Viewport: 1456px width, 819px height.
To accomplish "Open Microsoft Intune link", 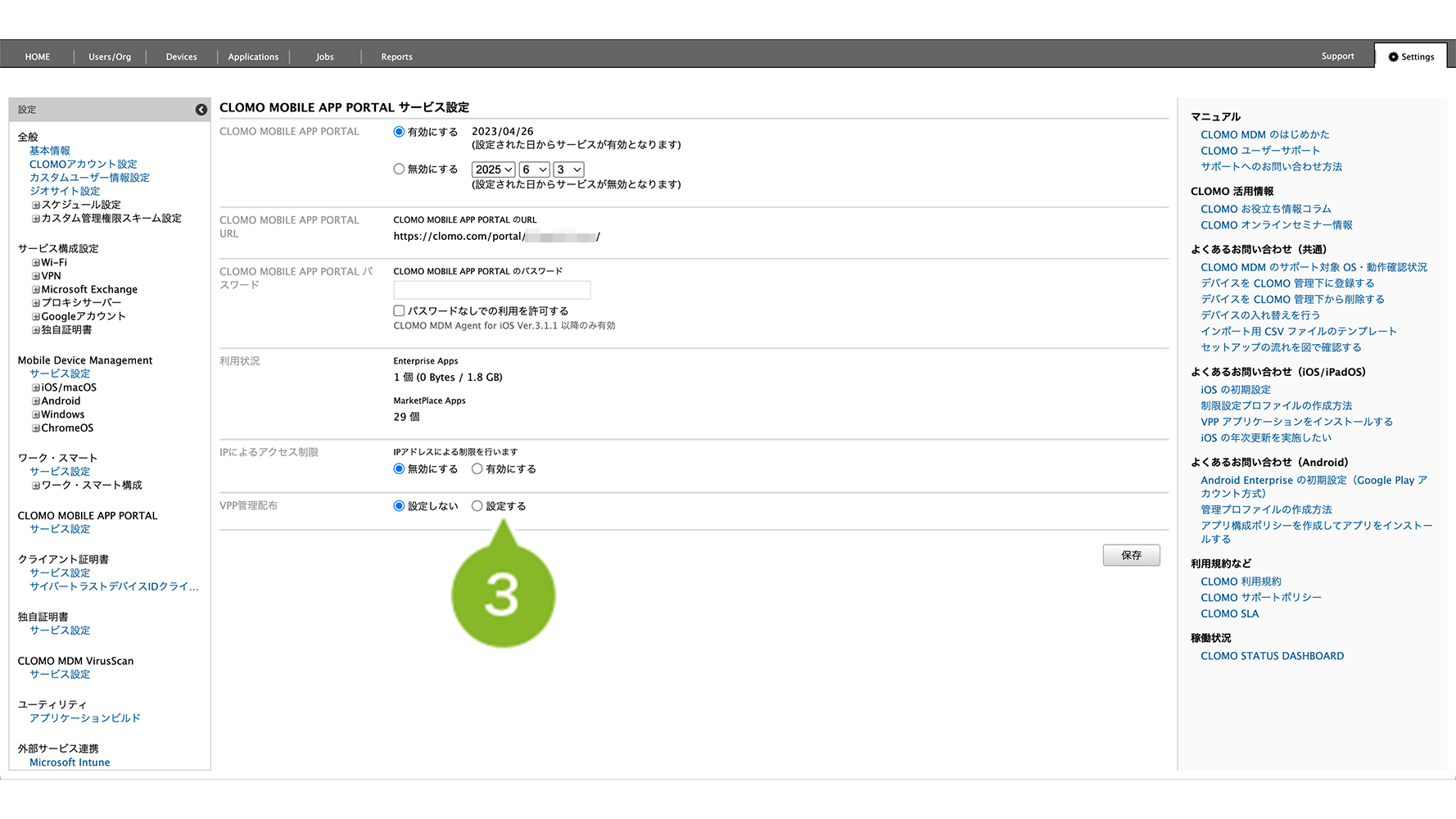I will 70,762.
